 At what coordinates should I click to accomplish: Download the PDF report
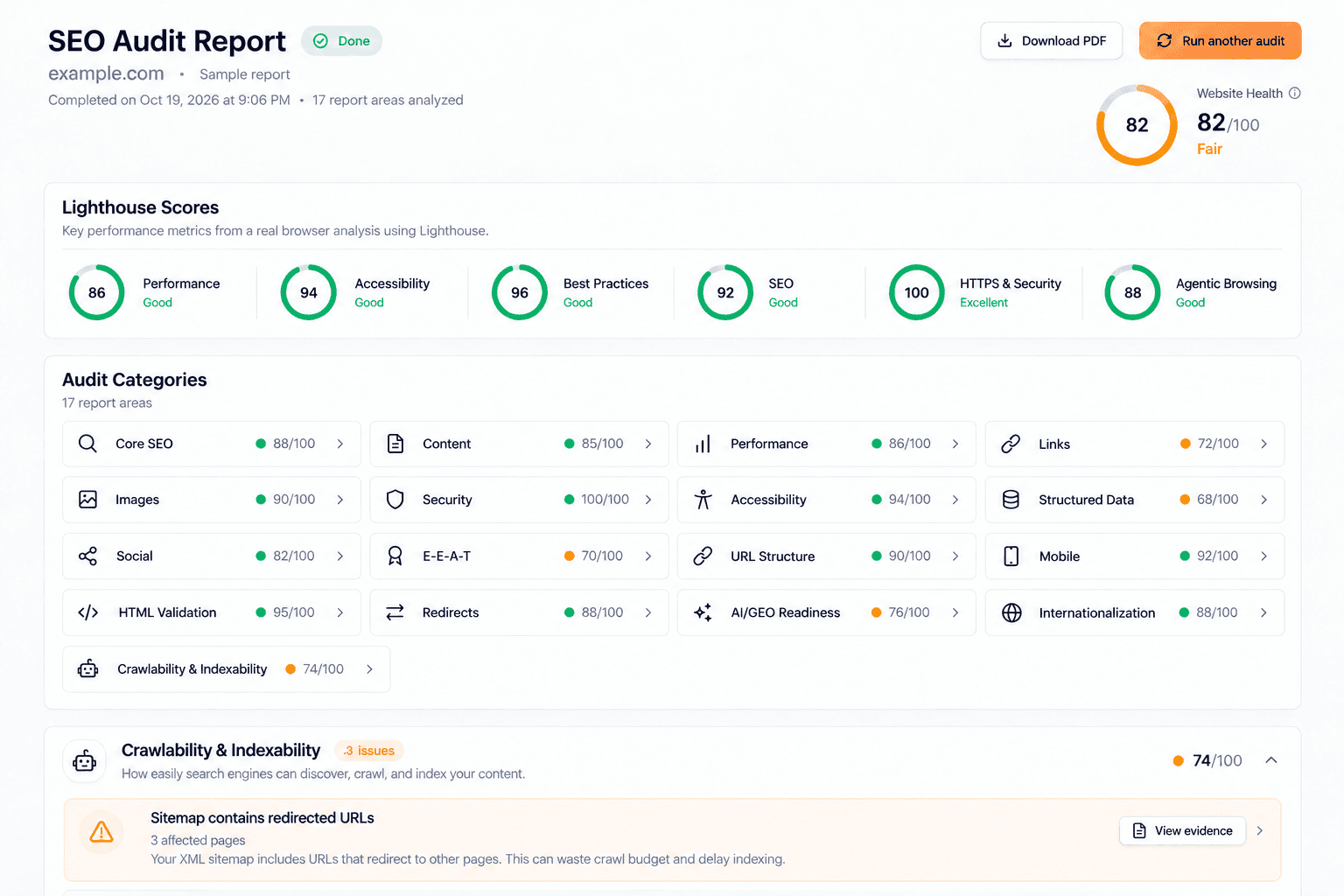[x=1052, y=41]
